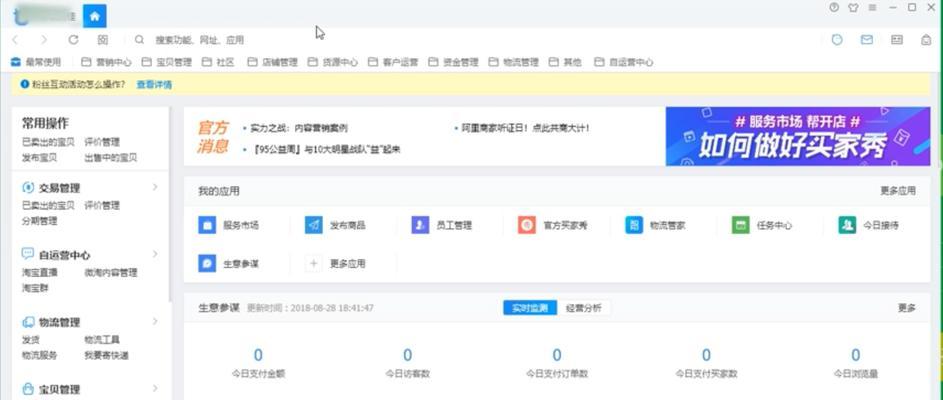This screenshot has width=943, height=400.
Task: Open the mail envelope icon
Action: [867, 40]
